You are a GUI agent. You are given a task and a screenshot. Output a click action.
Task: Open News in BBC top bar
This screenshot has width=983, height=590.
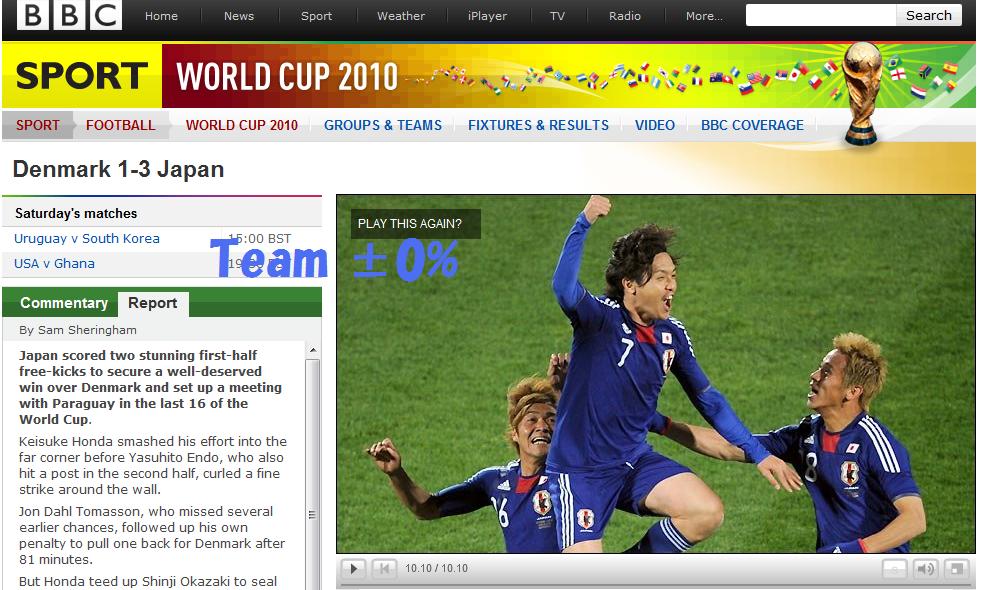point(239,16)
